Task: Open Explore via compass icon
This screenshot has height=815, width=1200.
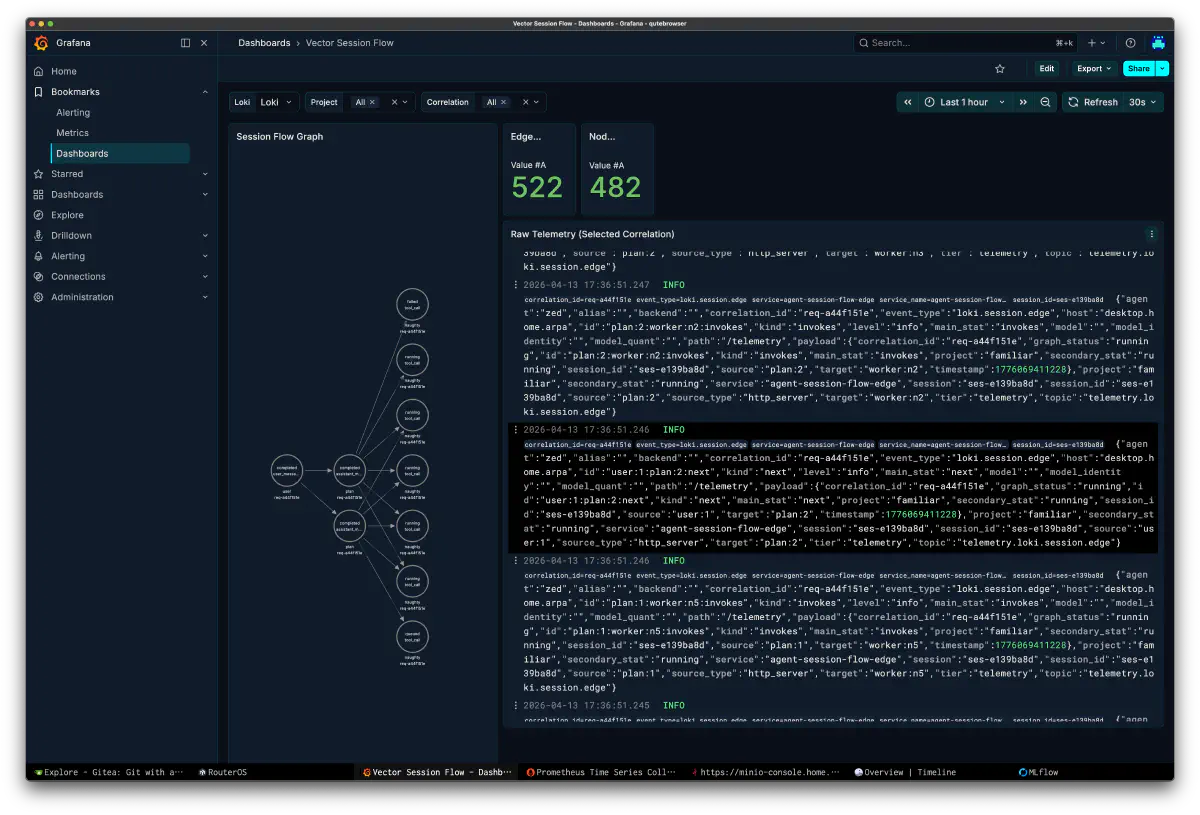Action: [x=39, y=215]
